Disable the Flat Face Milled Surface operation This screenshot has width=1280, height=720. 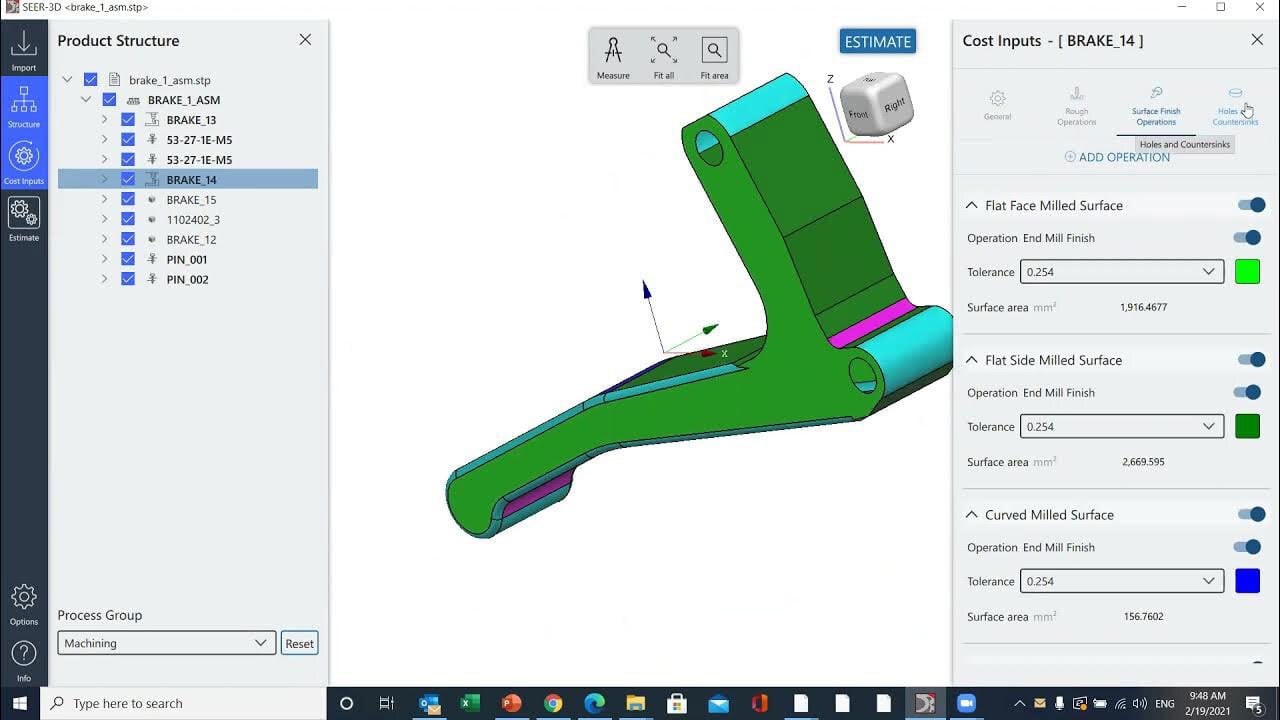pyautogui.click(x=1250, y=204)
